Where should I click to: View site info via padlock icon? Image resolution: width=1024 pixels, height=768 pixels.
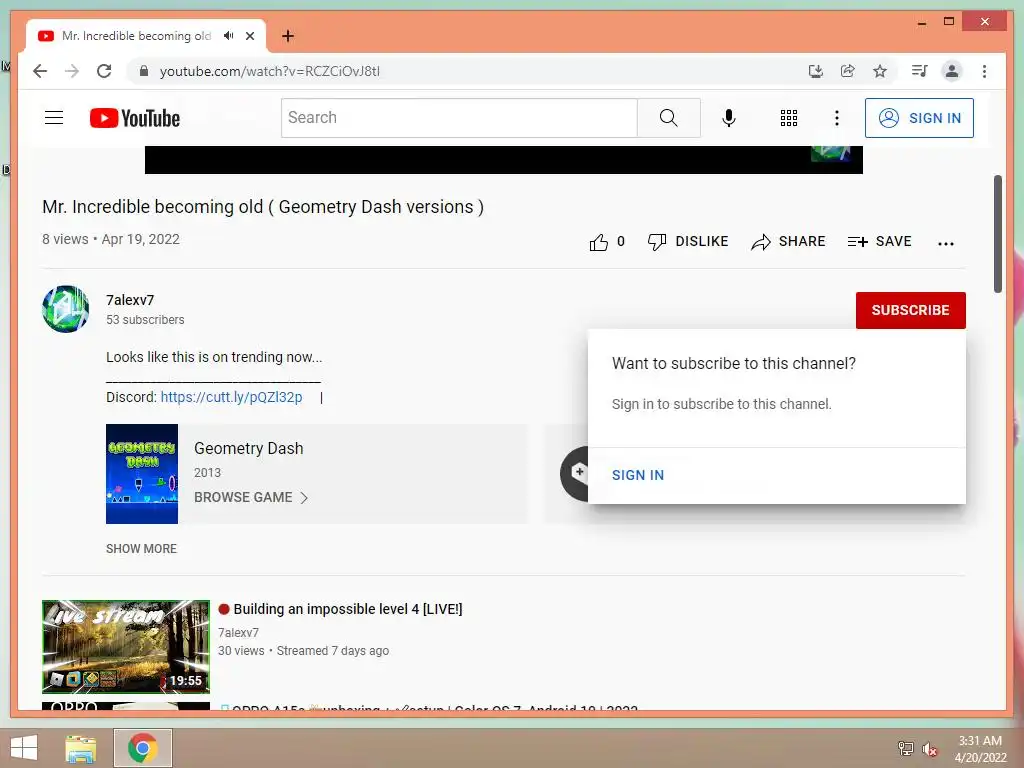[x=144, y=71]
